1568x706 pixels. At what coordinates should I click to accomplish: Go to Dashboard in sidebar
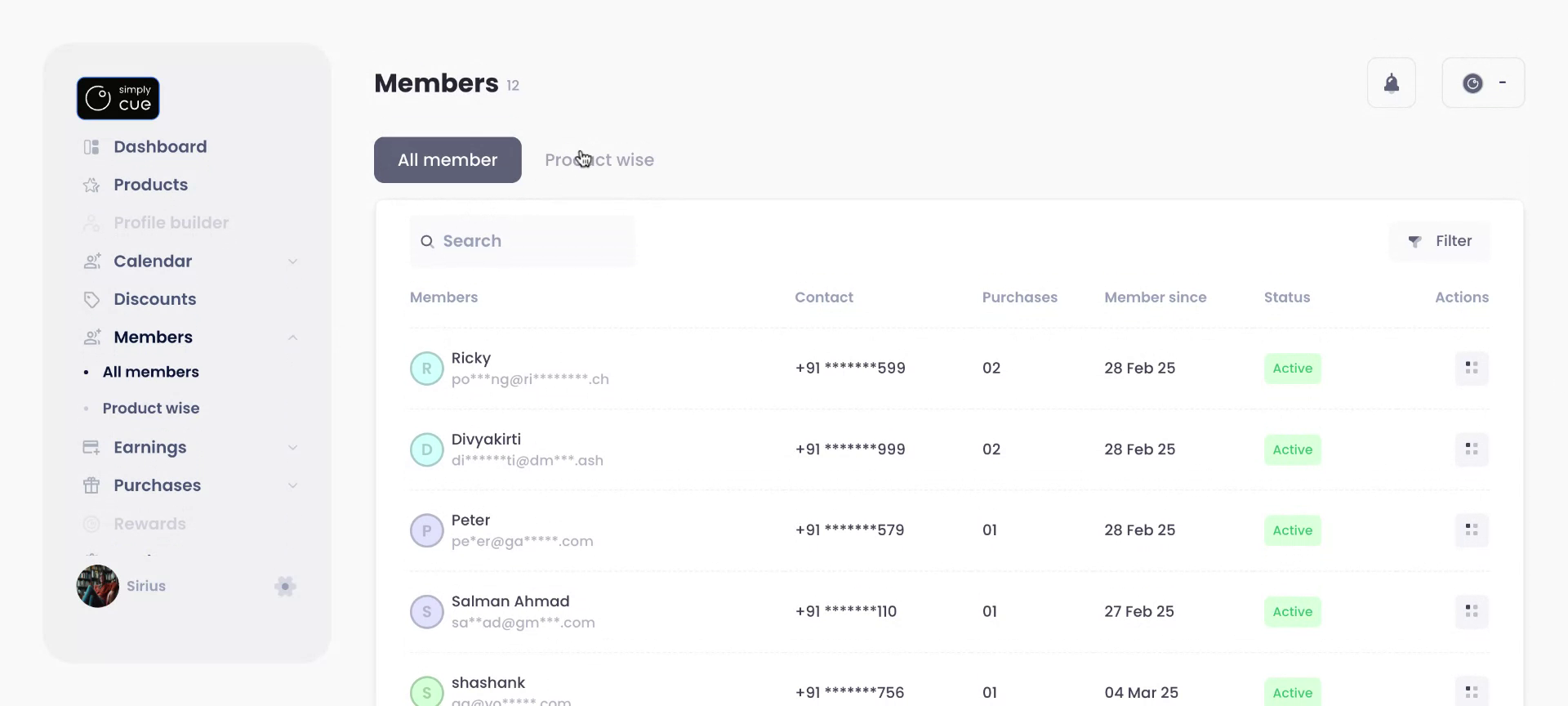160,147
